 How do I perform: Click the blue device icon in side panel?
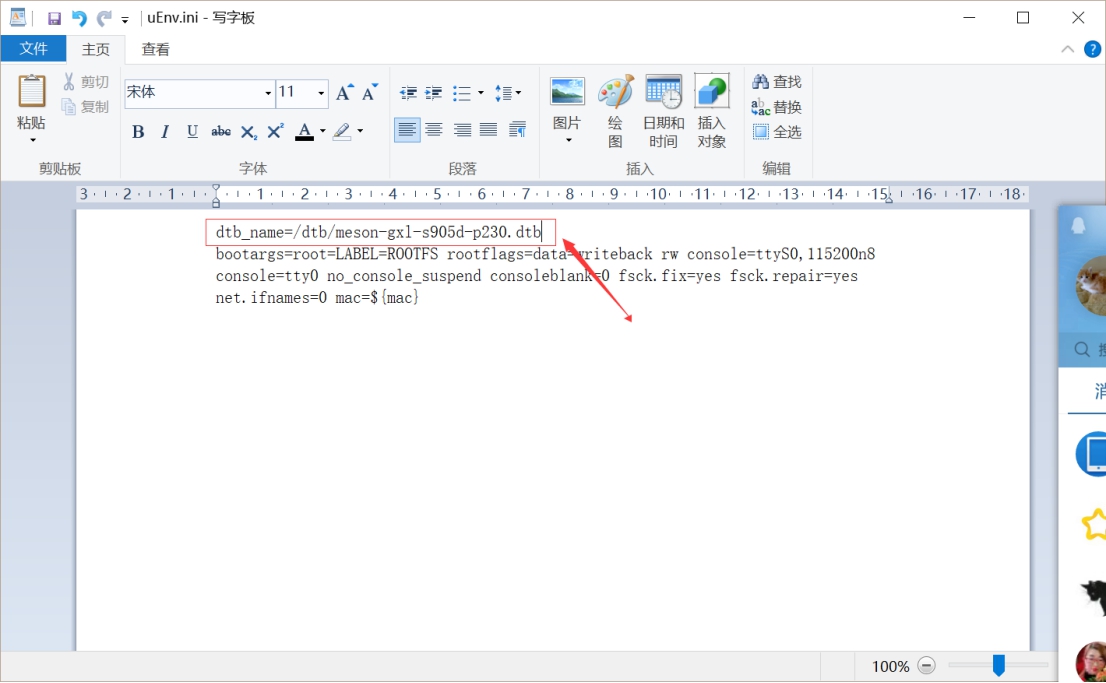tap(1090, 454)
